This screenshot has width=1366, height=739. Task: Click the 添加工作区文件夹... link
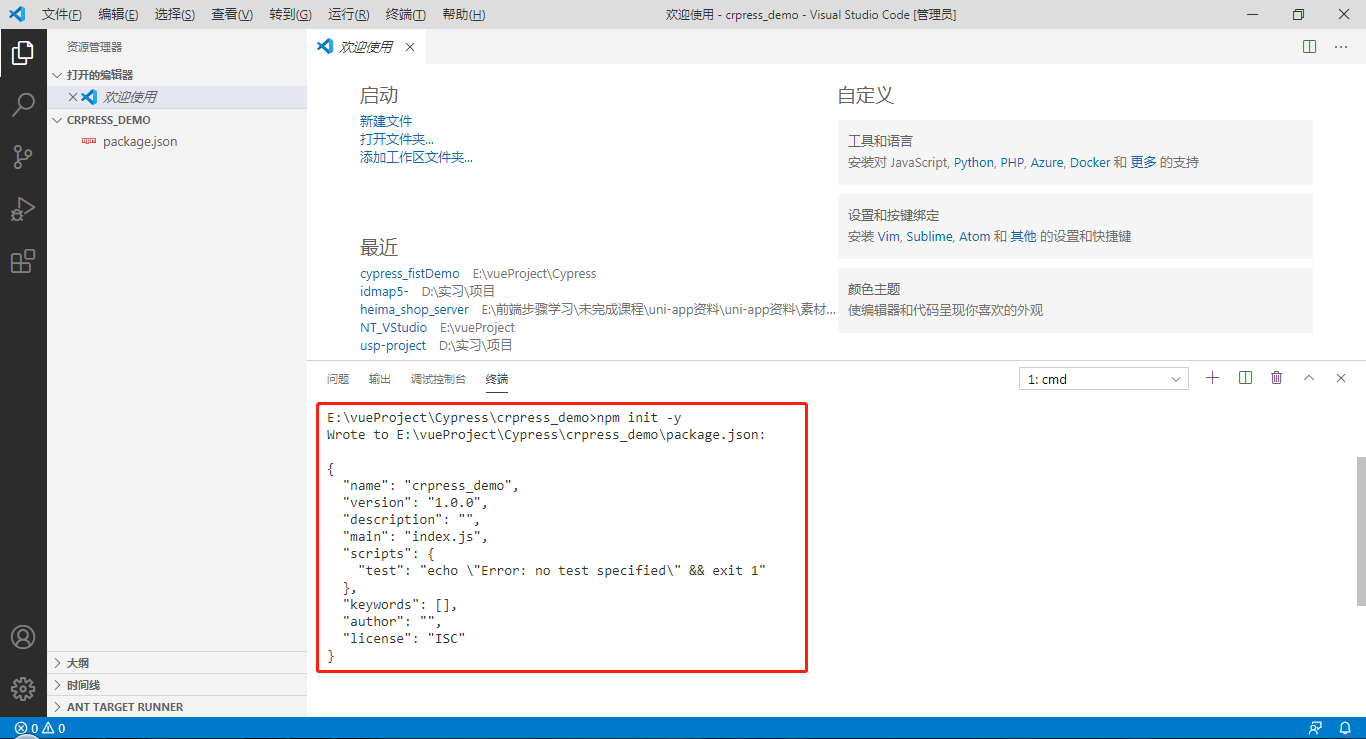[x=416, y=157]
